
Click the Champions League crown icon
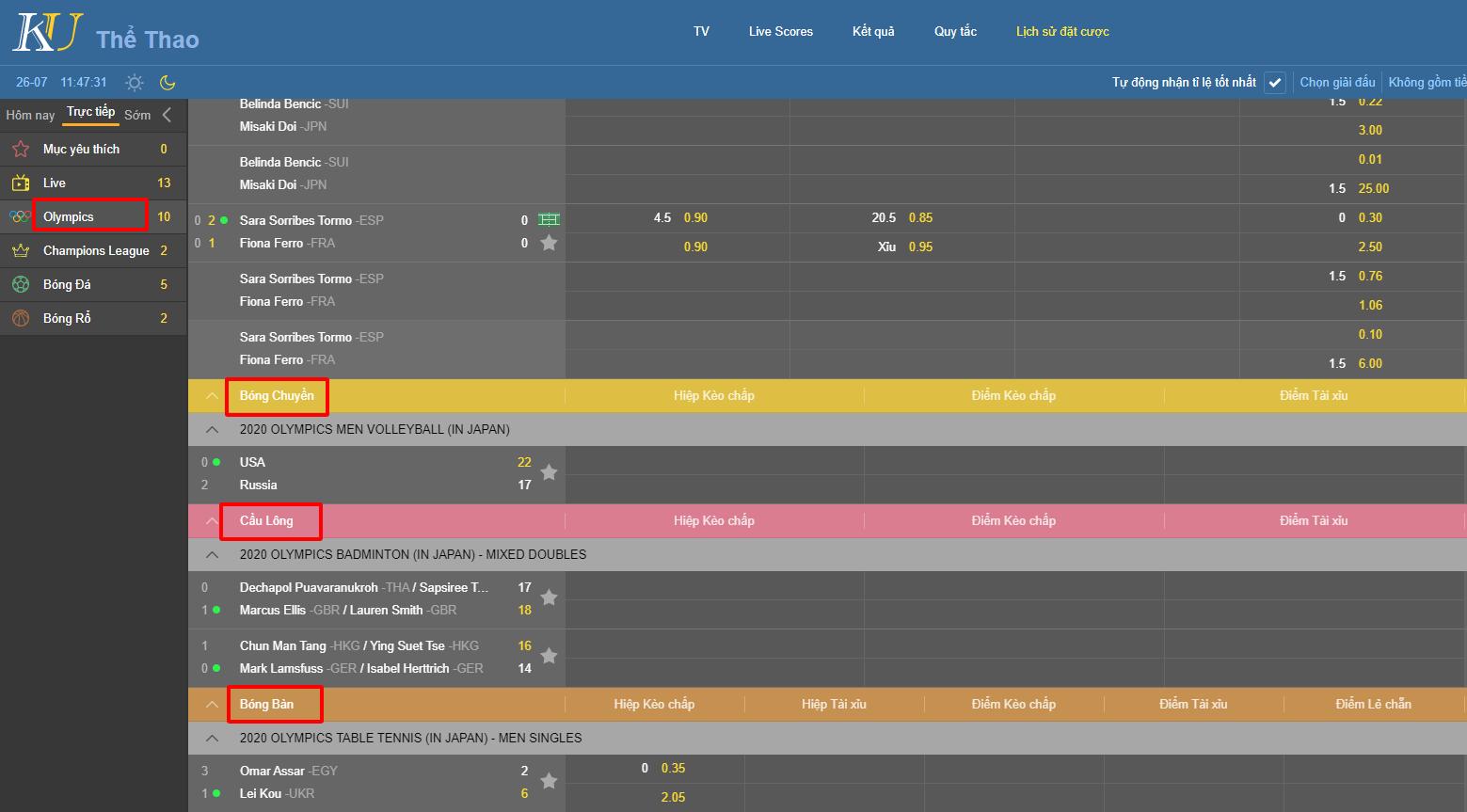[21, 250]
